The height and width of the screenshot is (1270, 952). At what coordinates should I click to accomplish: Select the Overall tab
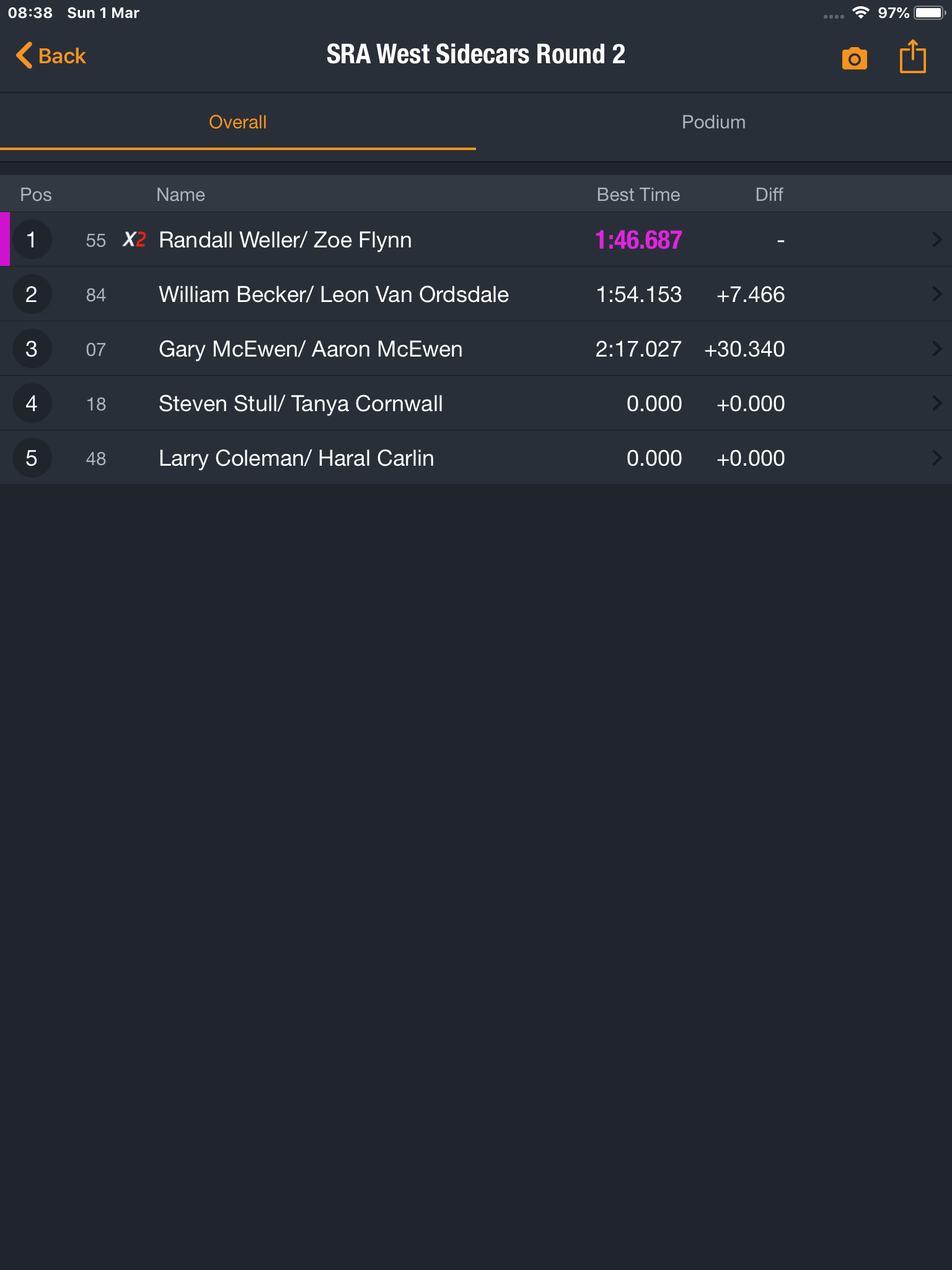[238, 122]
